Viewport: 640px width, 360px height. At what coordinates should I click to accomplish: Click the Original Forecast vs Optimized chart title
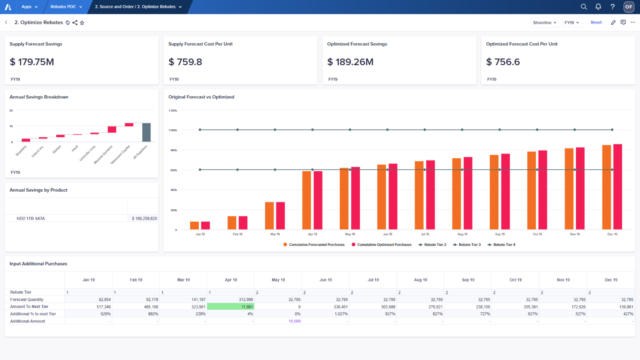click(201, 97)
